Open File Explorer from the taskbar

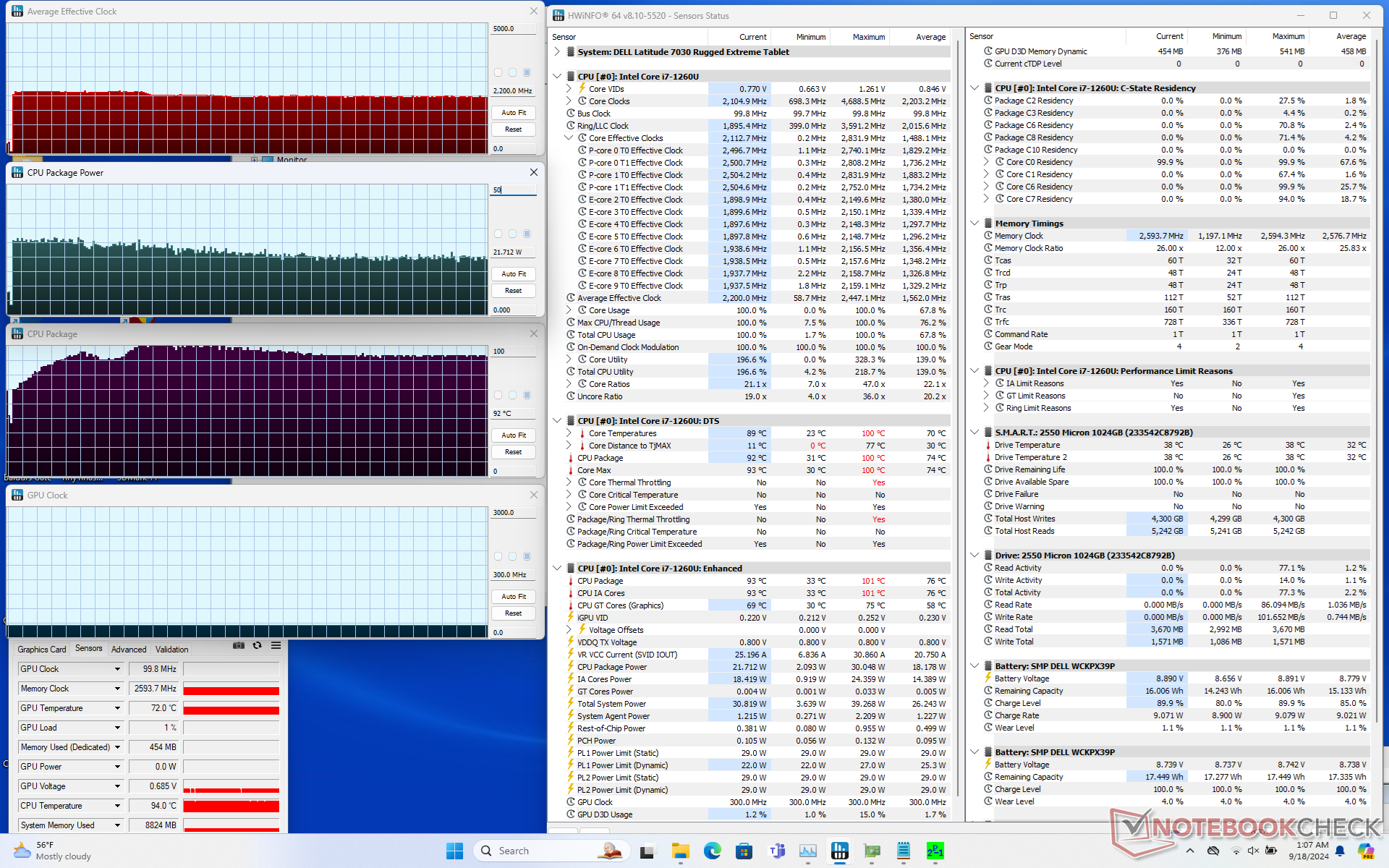point(680,851)
